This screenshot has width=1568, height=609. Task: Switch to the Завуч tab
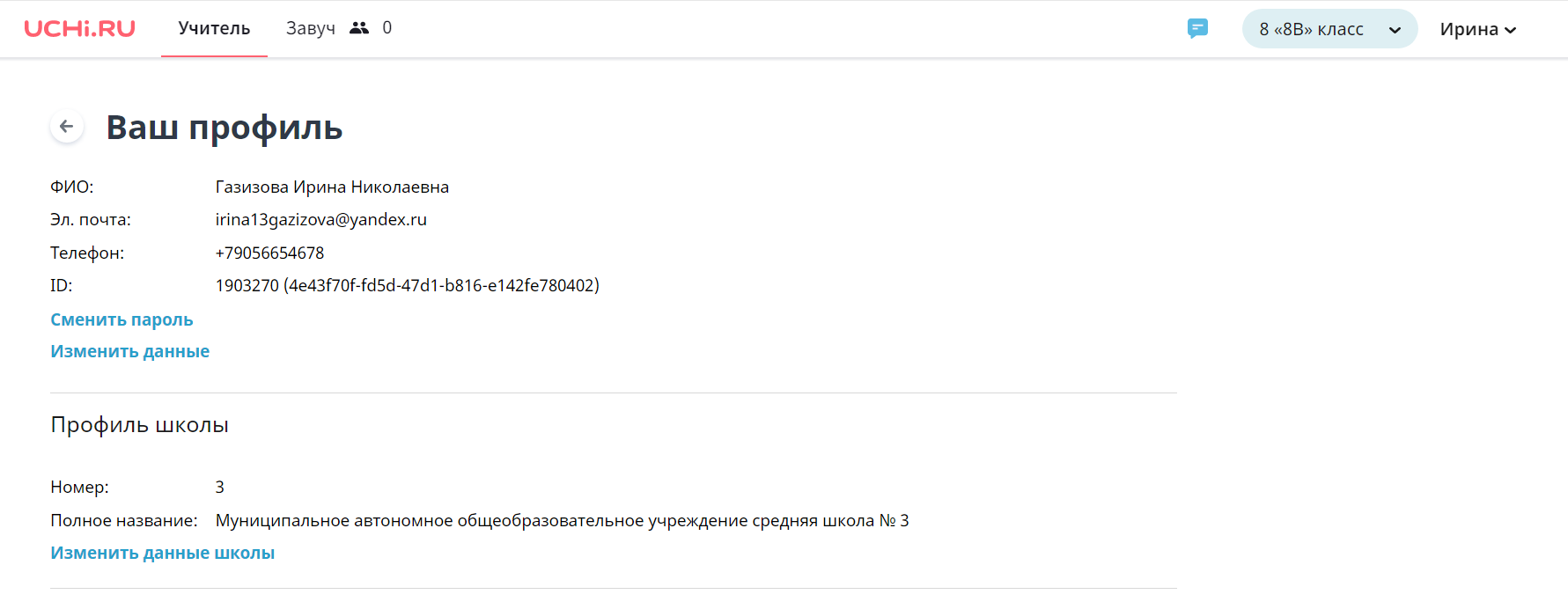[x=311, y=28]
